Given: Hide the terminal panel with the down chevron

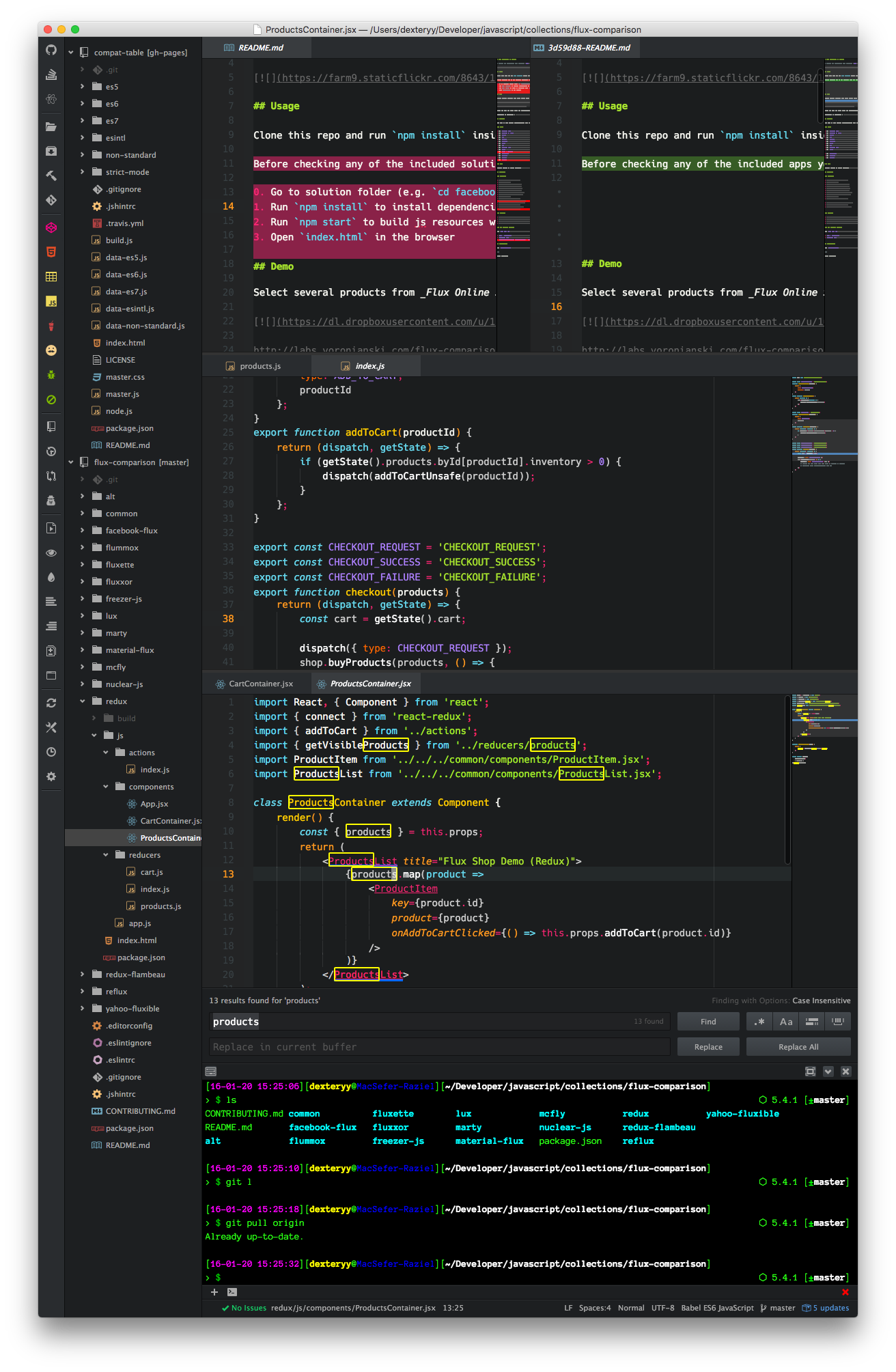Looking at the screenshot, I should (828, 1072).
